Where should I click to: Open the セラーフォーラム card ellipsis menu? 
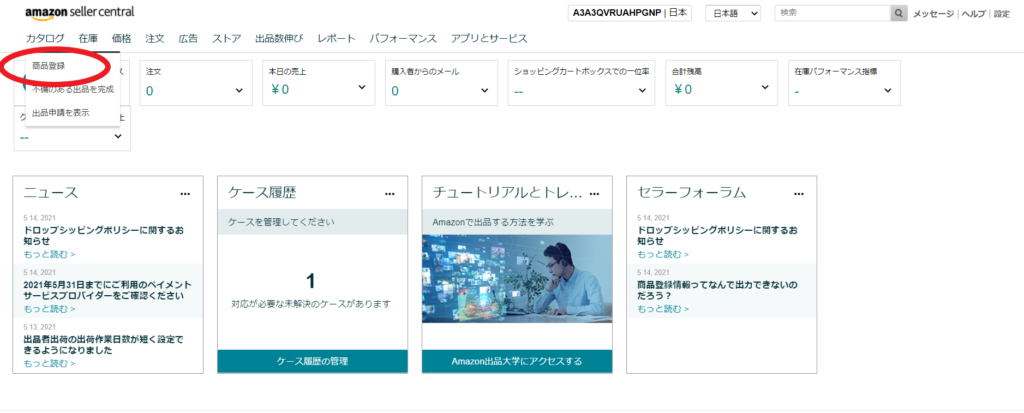pyautogui.click(x=799, y=193)
